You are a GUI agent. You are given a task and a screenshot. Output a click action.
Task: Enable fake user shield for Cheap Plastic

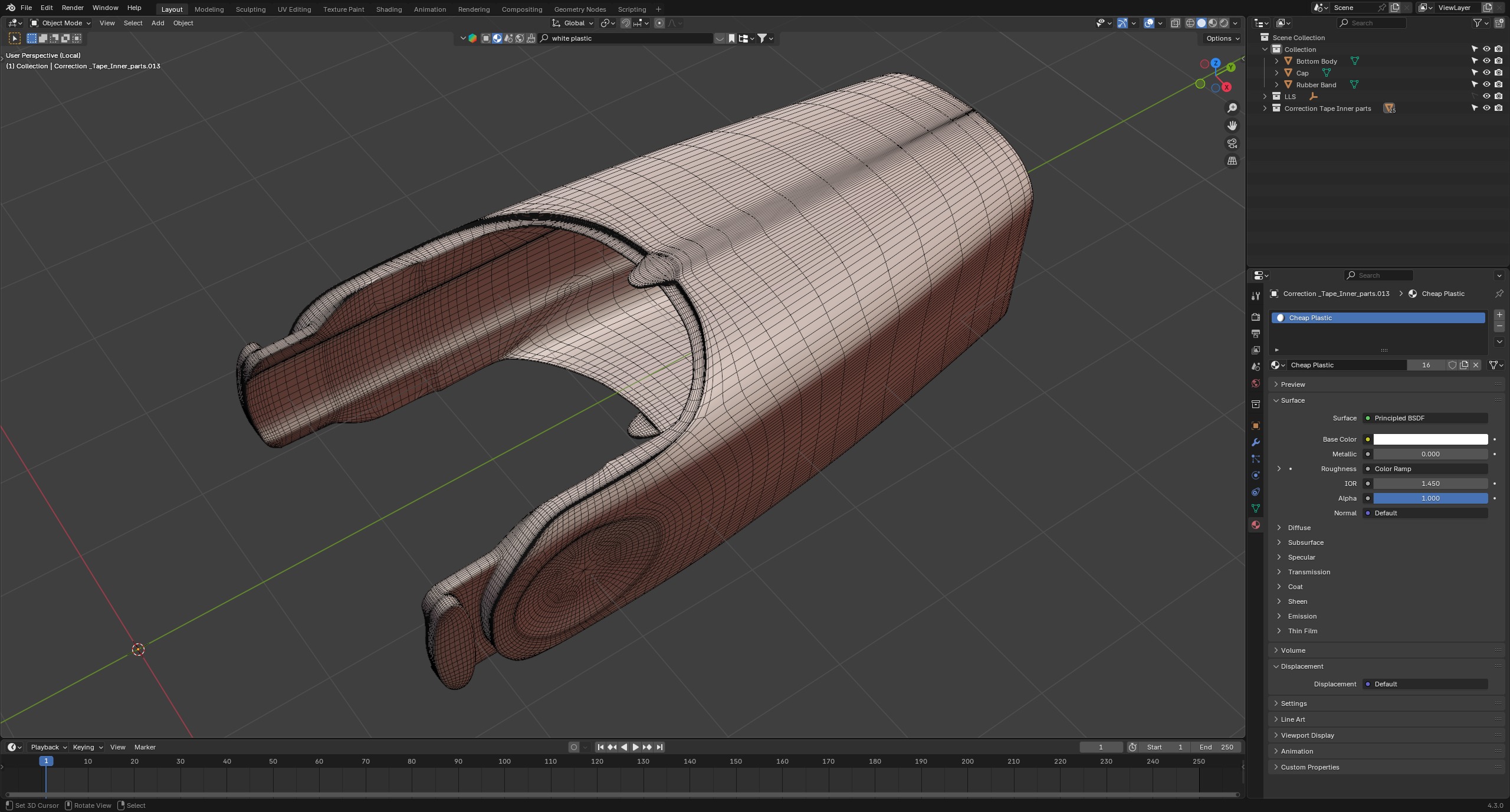point(1452,365)
